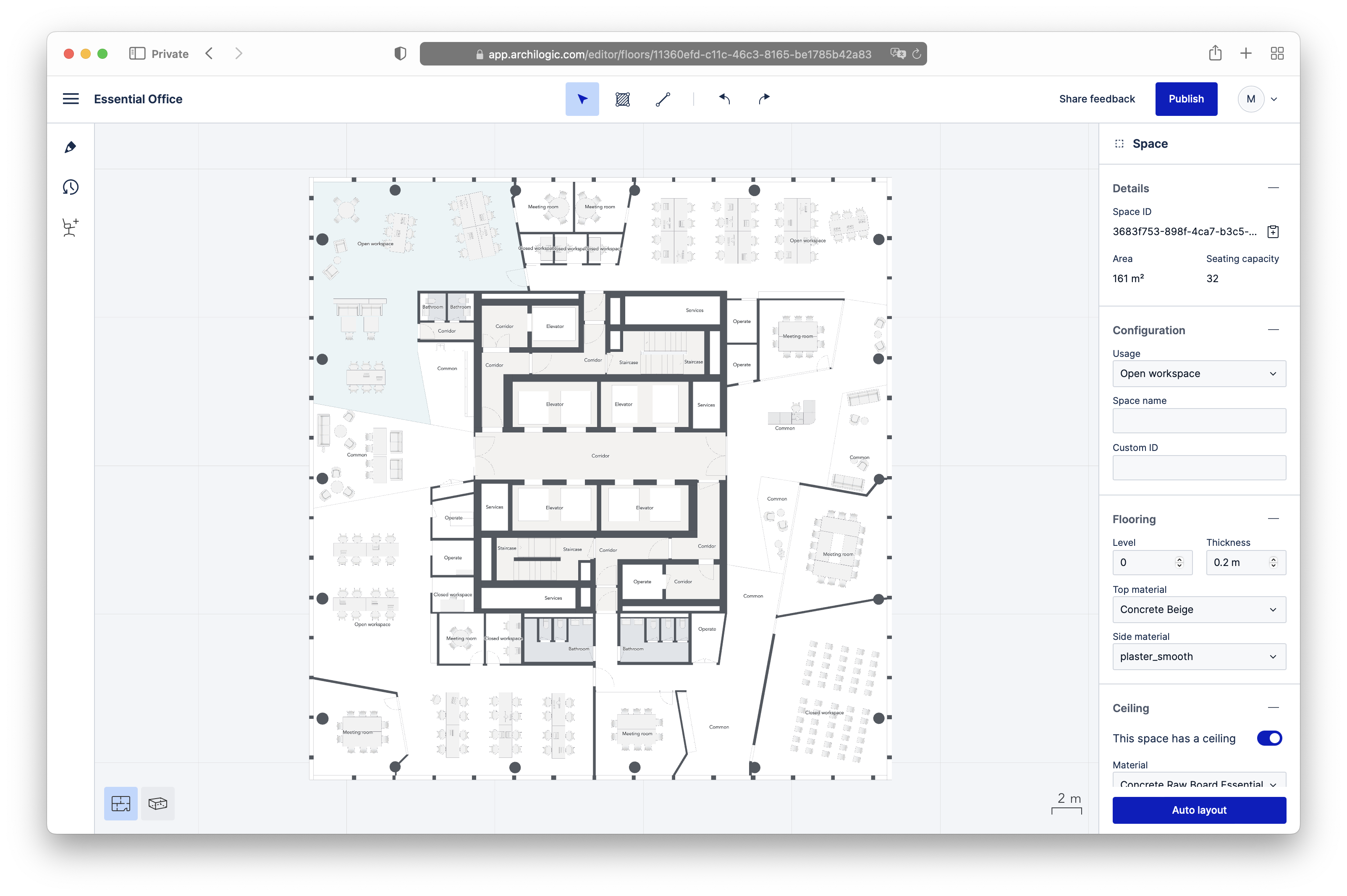The width and height of the screenshot is (1347, 896).
Task: Click the Auto layout button
Action: pyautogui.click(x=1198, y=810)
